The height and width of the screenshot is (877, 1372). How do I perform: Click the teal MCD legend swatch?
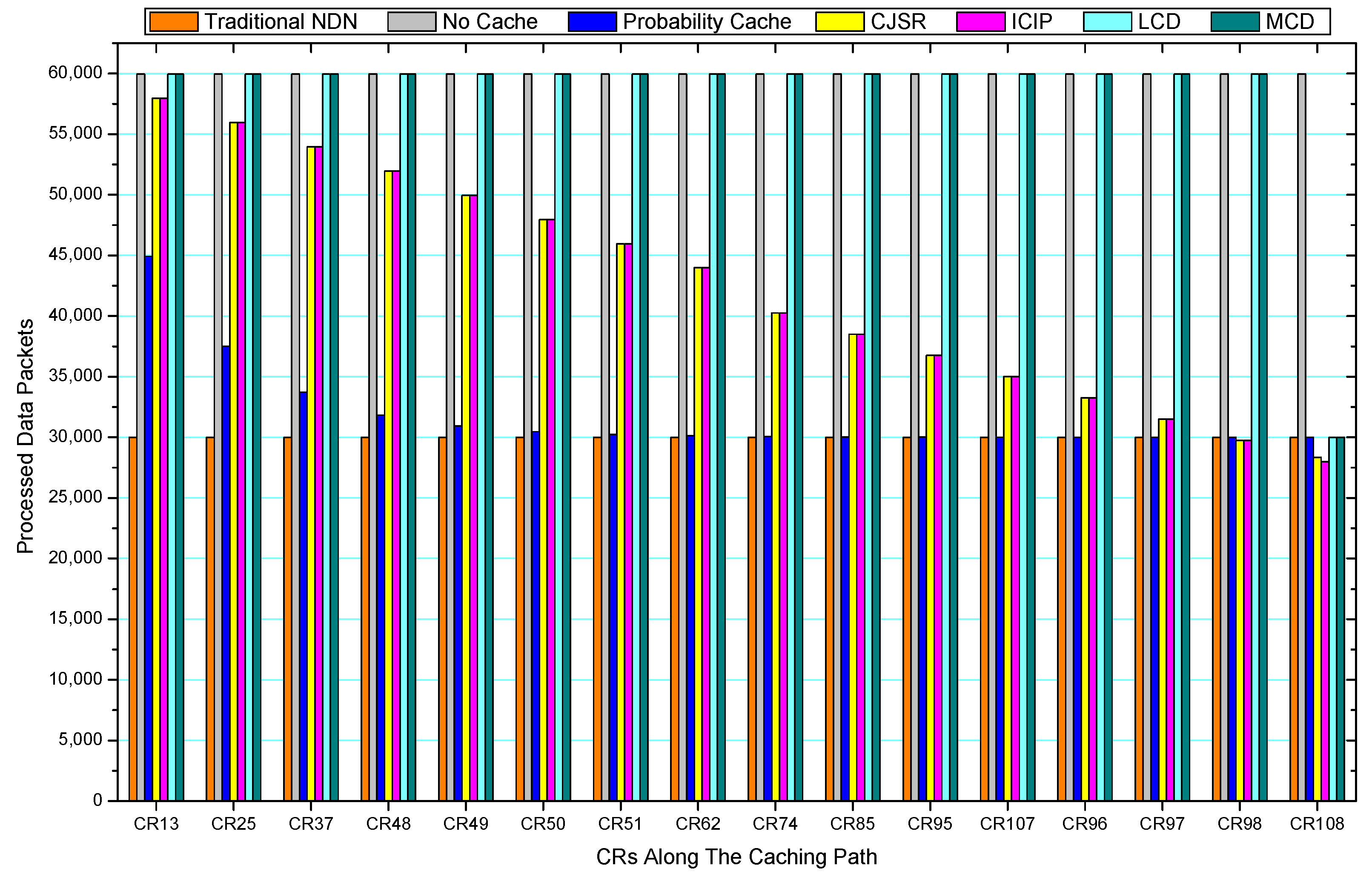[1235, 22]
